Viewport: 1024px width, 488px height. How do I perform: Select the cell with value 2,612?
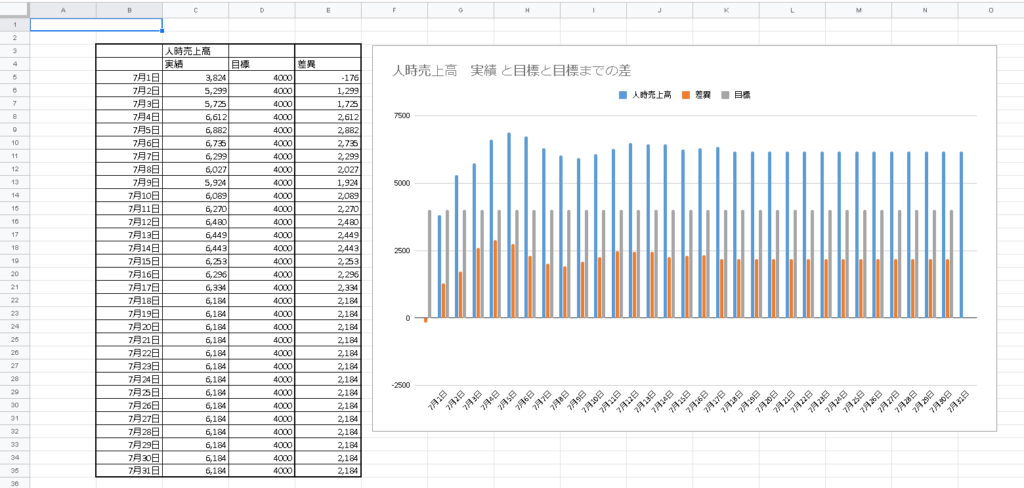click(x=328, y=116)
